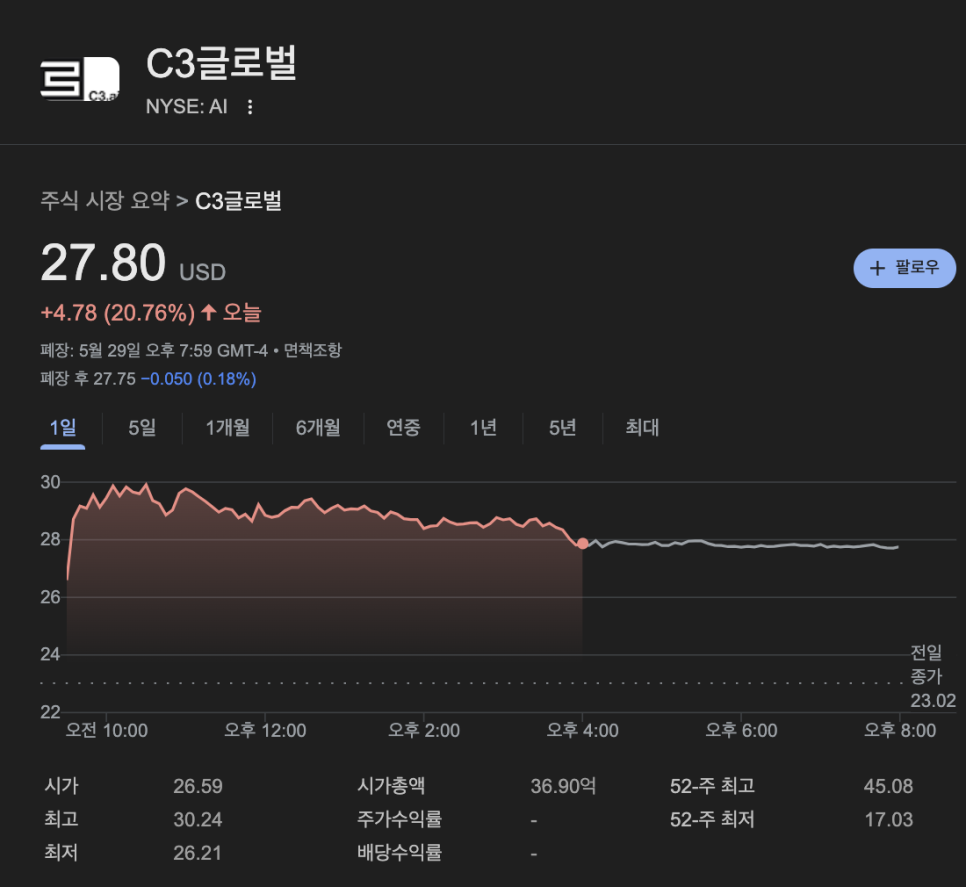The image size is (966, 887).
Task: View the 5년 chart range
Action: point(562,427)
